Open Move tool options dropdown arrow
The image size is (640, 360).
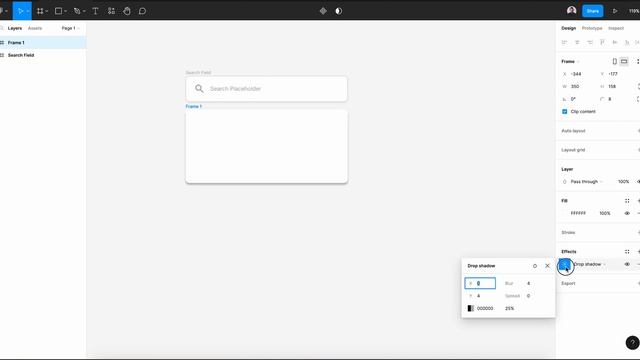(x=28, y=11)
